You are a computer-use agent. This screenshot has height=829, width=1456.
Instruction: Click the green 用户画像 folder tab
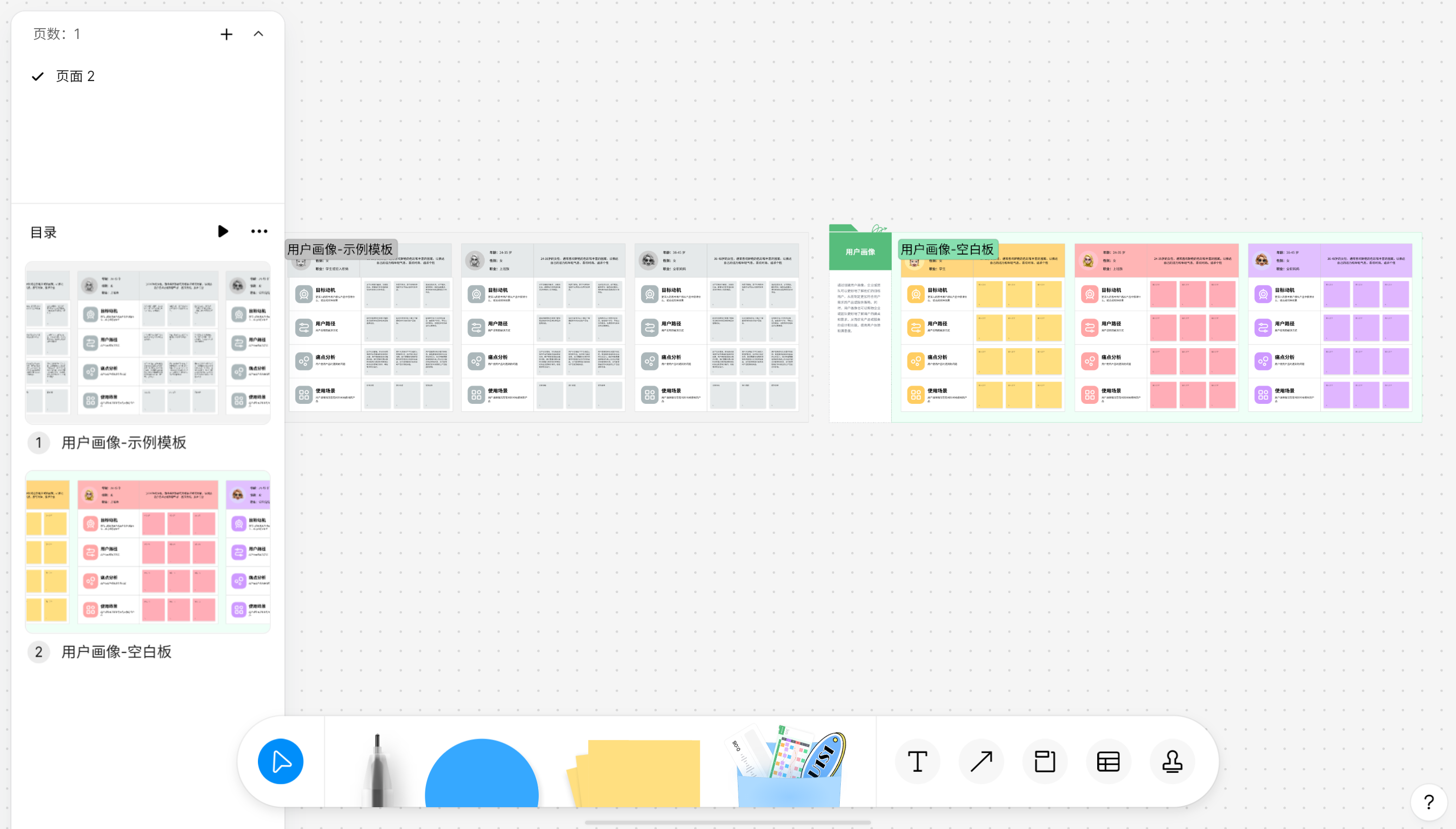click(x=860, y=251)
